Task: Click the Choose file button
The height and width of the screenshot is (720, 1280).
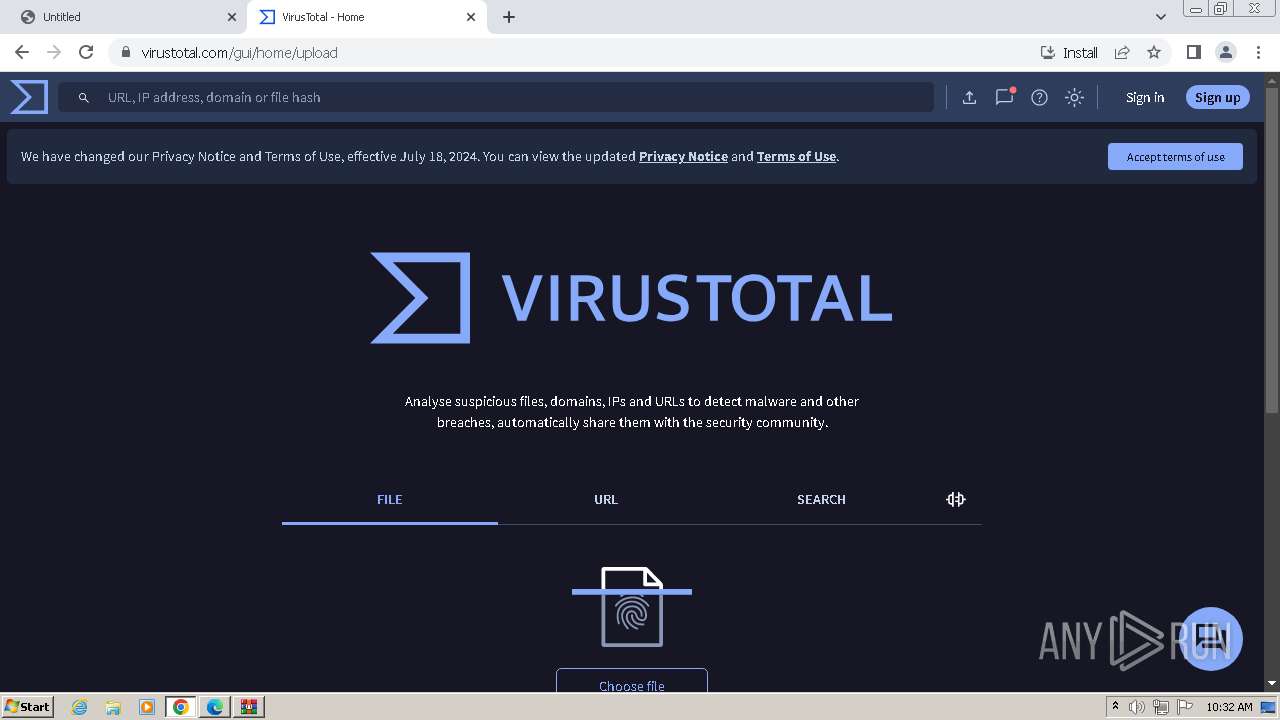Action: 632,681
